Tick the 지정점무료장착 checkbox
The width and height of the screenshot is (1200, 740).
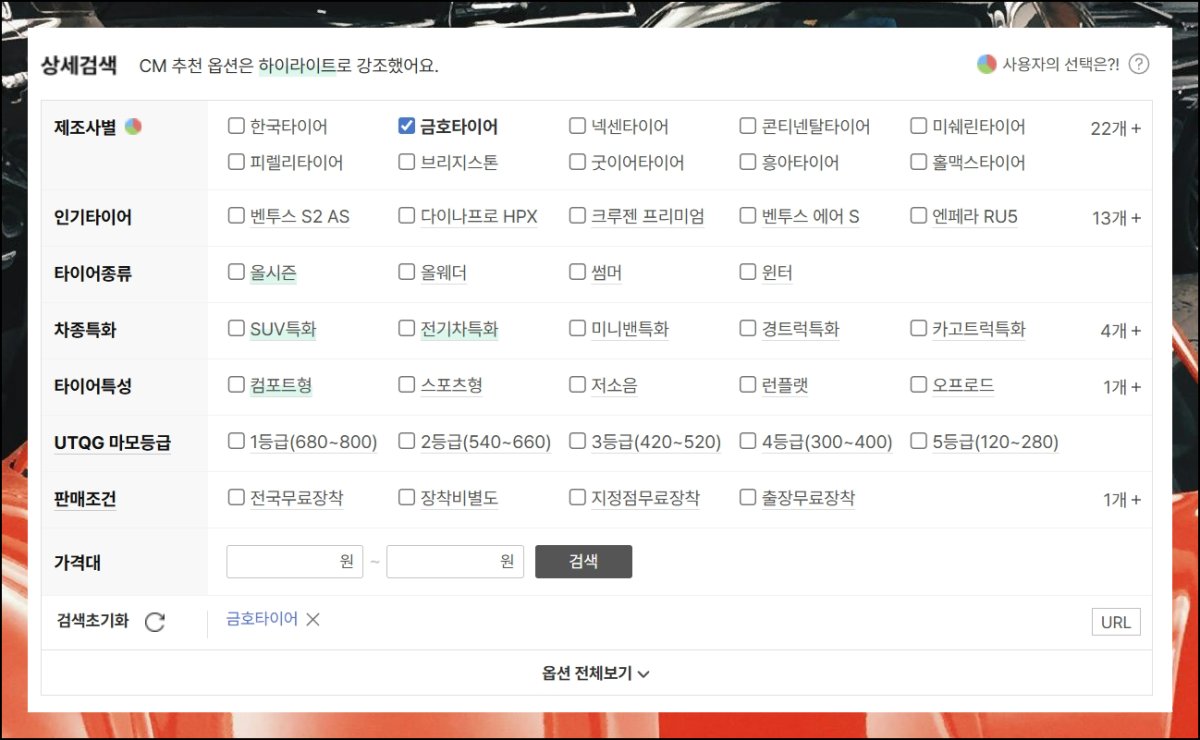[x=577, y=497]
